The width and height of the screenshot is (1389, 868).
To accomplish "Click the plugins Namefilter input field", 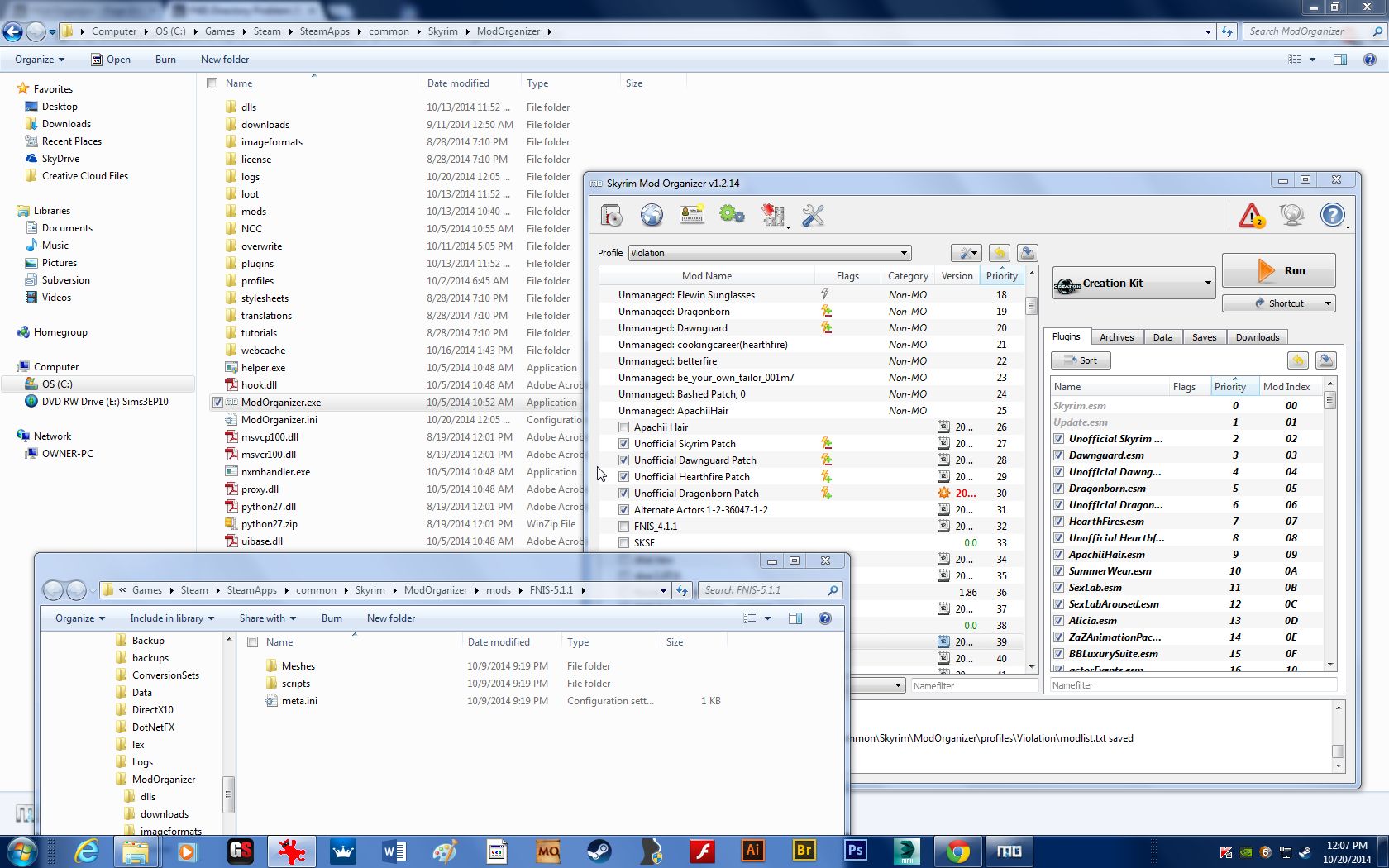I will point(1193,685).
